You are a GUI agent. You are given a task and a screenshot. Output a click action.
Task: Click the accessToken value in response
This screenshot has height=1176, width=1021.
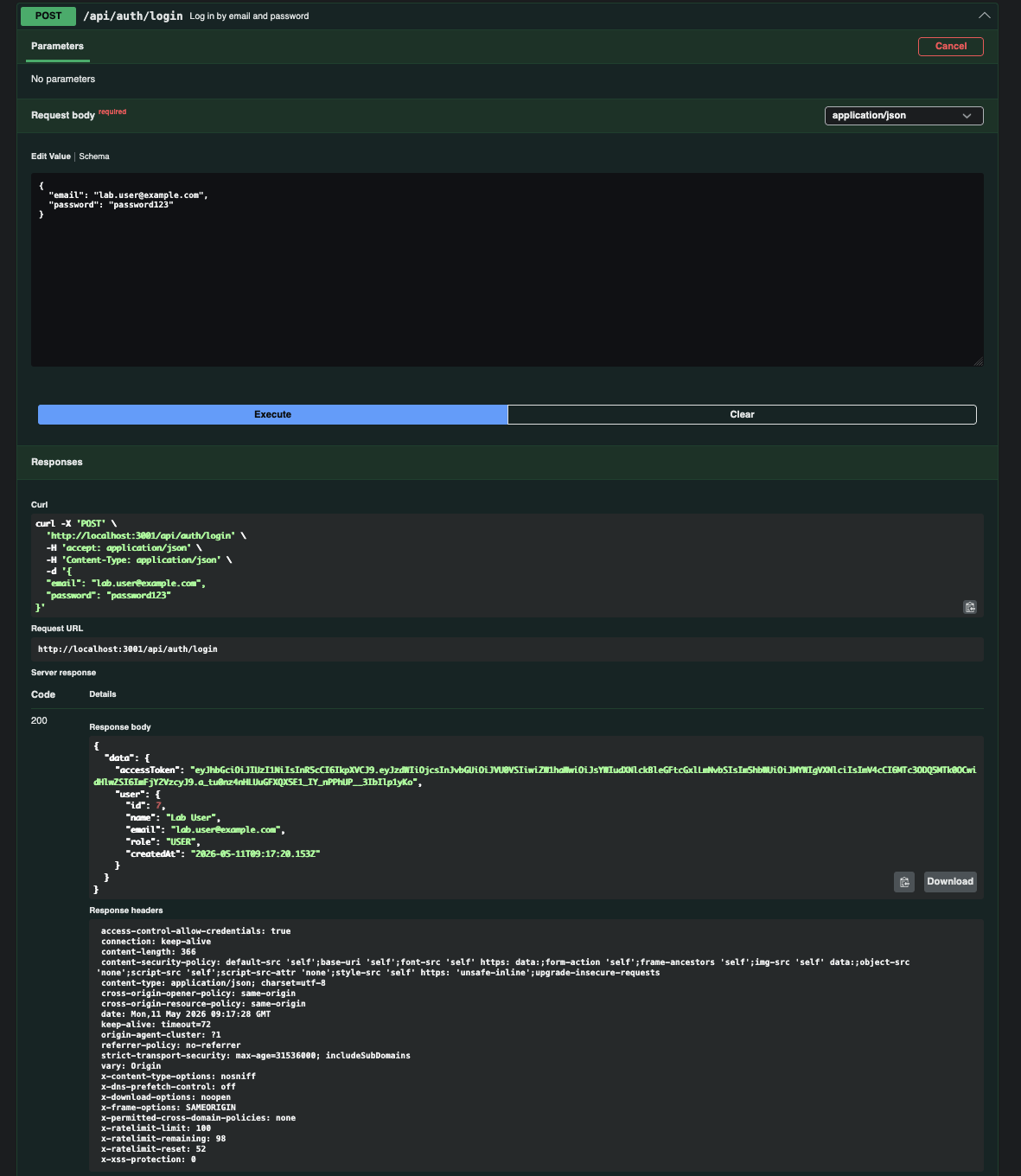(535, 776)
